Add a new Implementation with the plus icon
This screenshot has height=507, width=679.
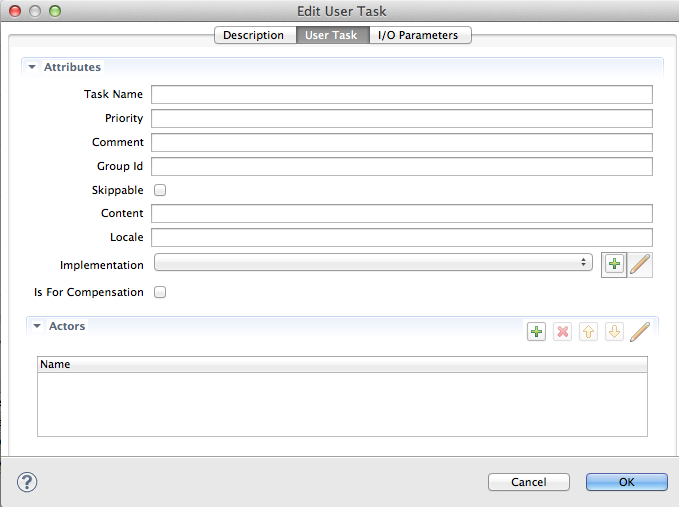[x=614, y=264]
